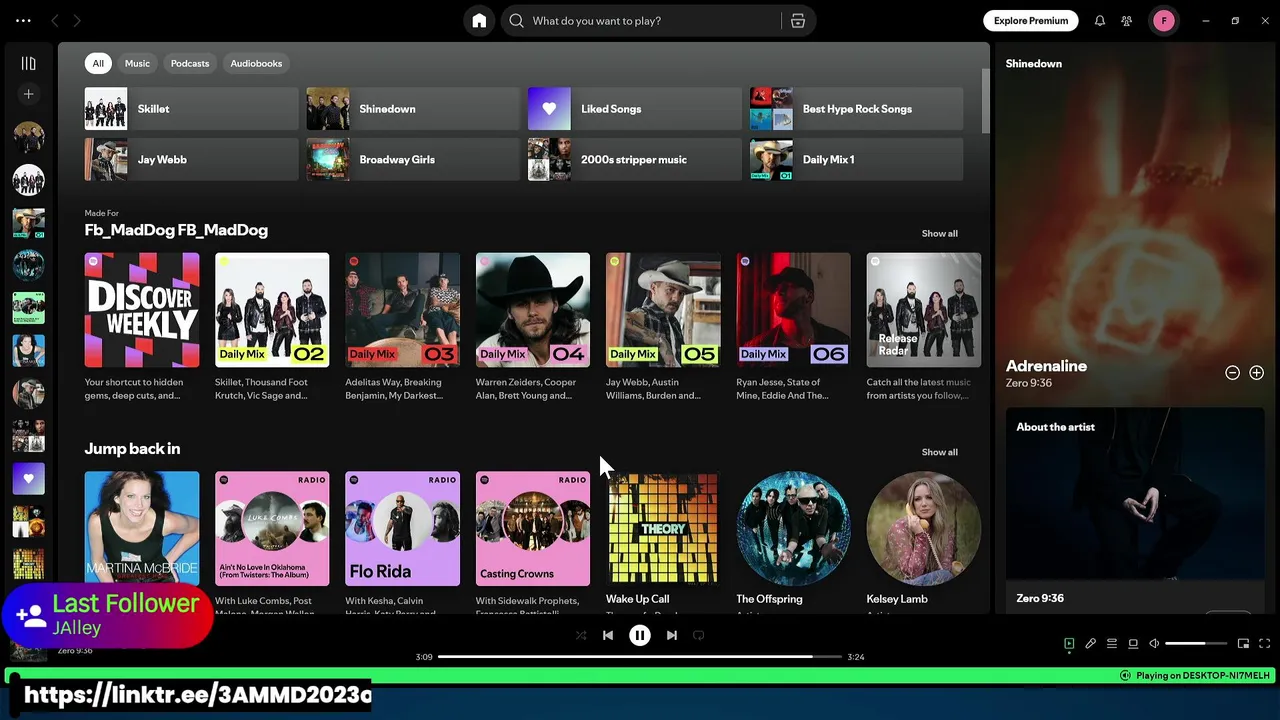Open Friend Activity icon

click(1127, 21)
